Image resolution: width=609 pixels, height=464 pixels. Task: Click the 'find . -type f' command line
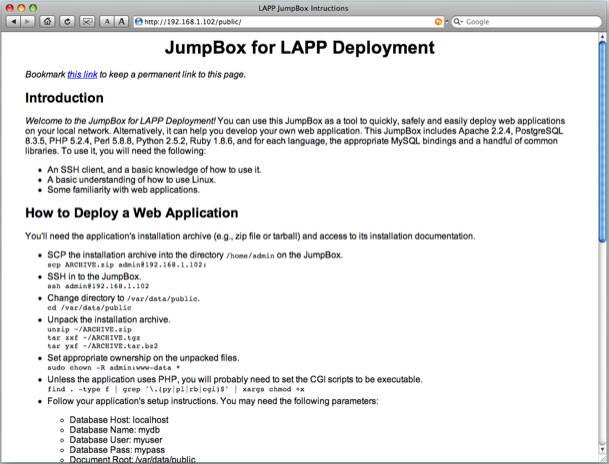pyautogui.click(x=176, y=389)
